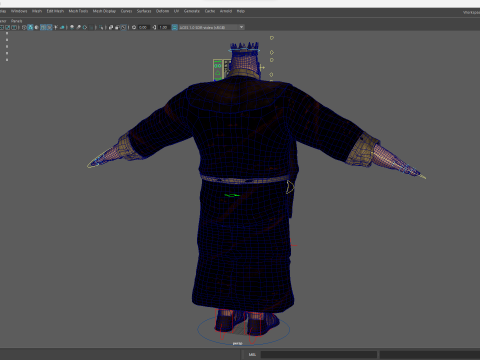
Task: Toggle X-Ray Active Components icon
Action: (117, 27)
